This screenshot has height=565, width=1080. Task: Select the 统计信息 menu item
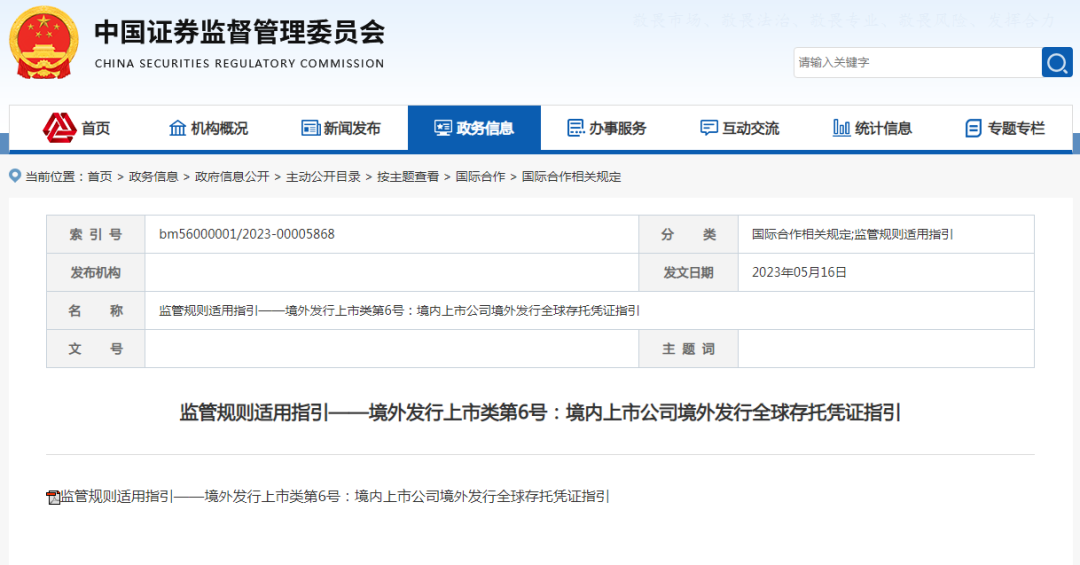click(x=872, y=128)
